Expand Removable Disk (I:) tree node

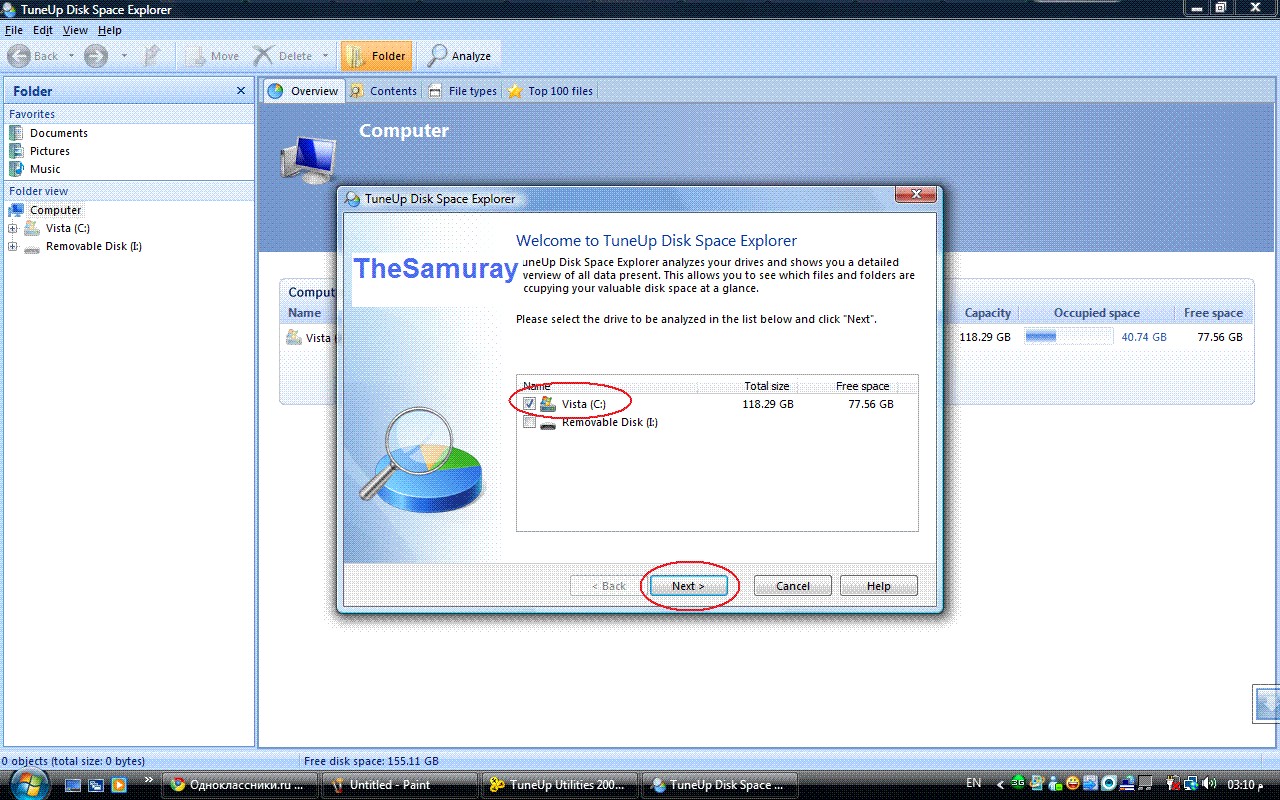13,246
